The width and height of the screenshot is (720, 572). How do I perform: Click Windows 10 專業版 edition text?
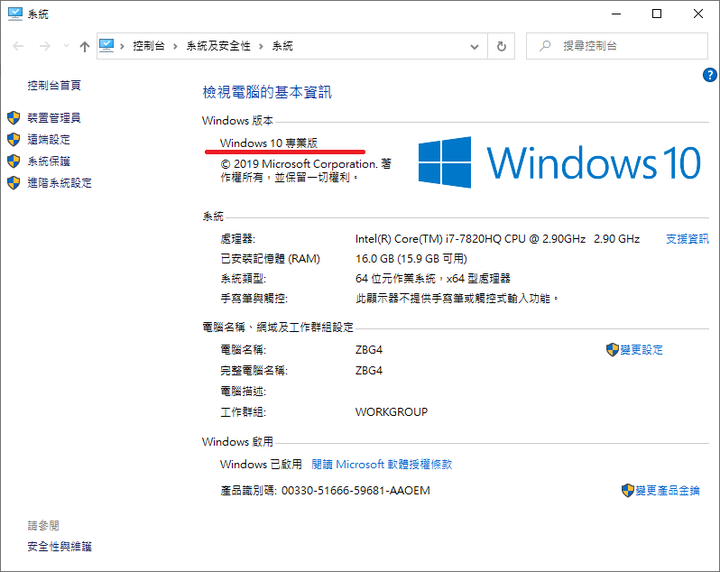click(269, 143)
